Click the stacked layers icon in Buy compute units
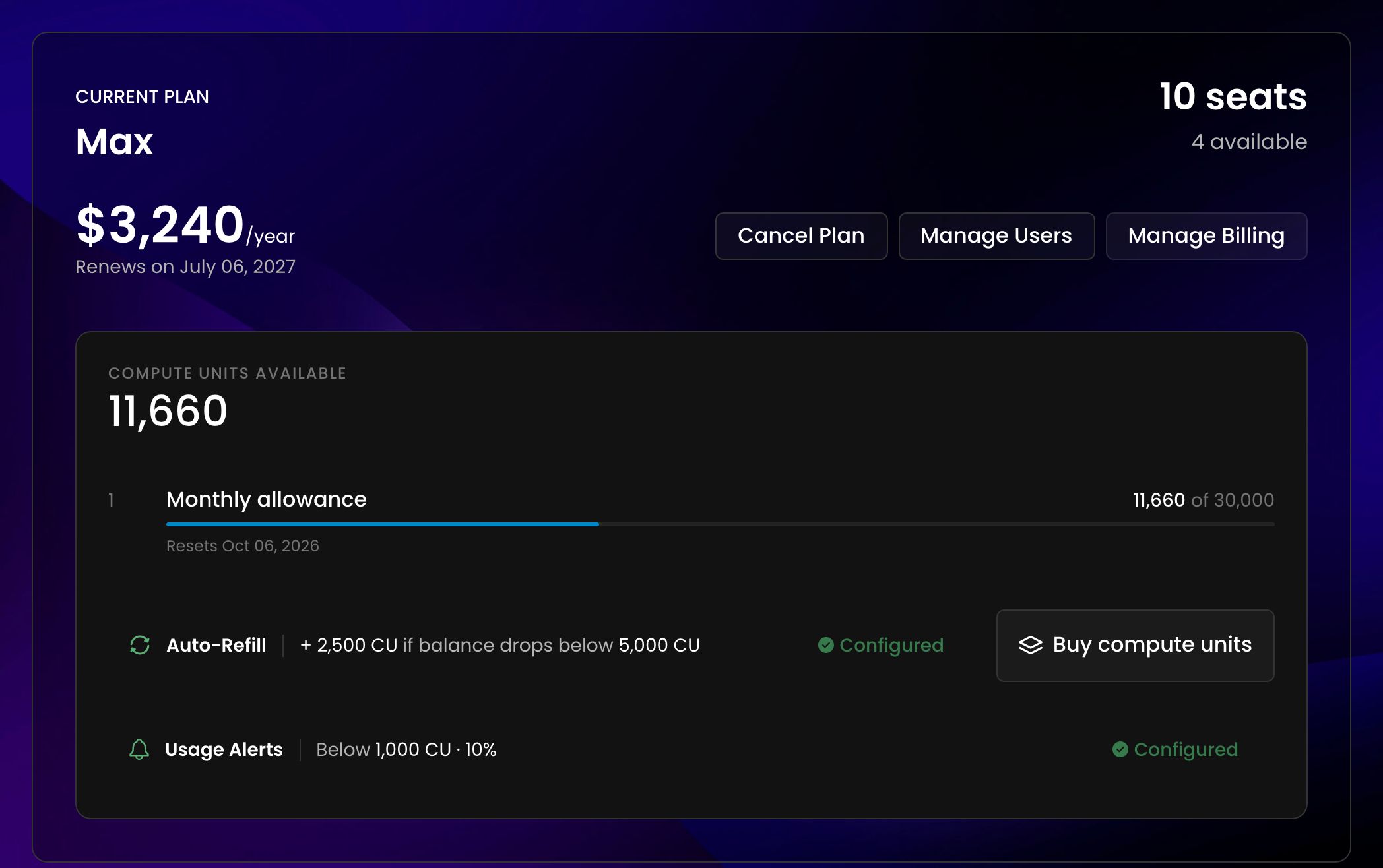The height and width of the screenshot is (868, 1383). click(x=1031, y=645)
